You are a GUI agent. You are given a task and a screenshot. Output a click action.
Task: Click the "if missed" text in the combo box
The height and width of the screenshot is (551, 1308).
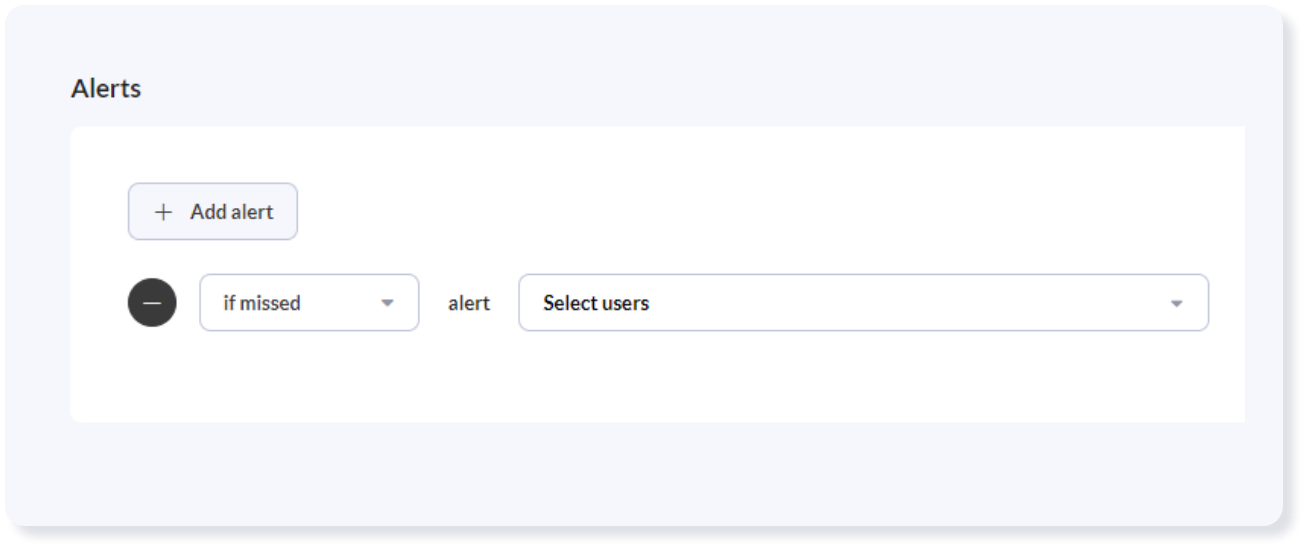(x=262, y=303)
